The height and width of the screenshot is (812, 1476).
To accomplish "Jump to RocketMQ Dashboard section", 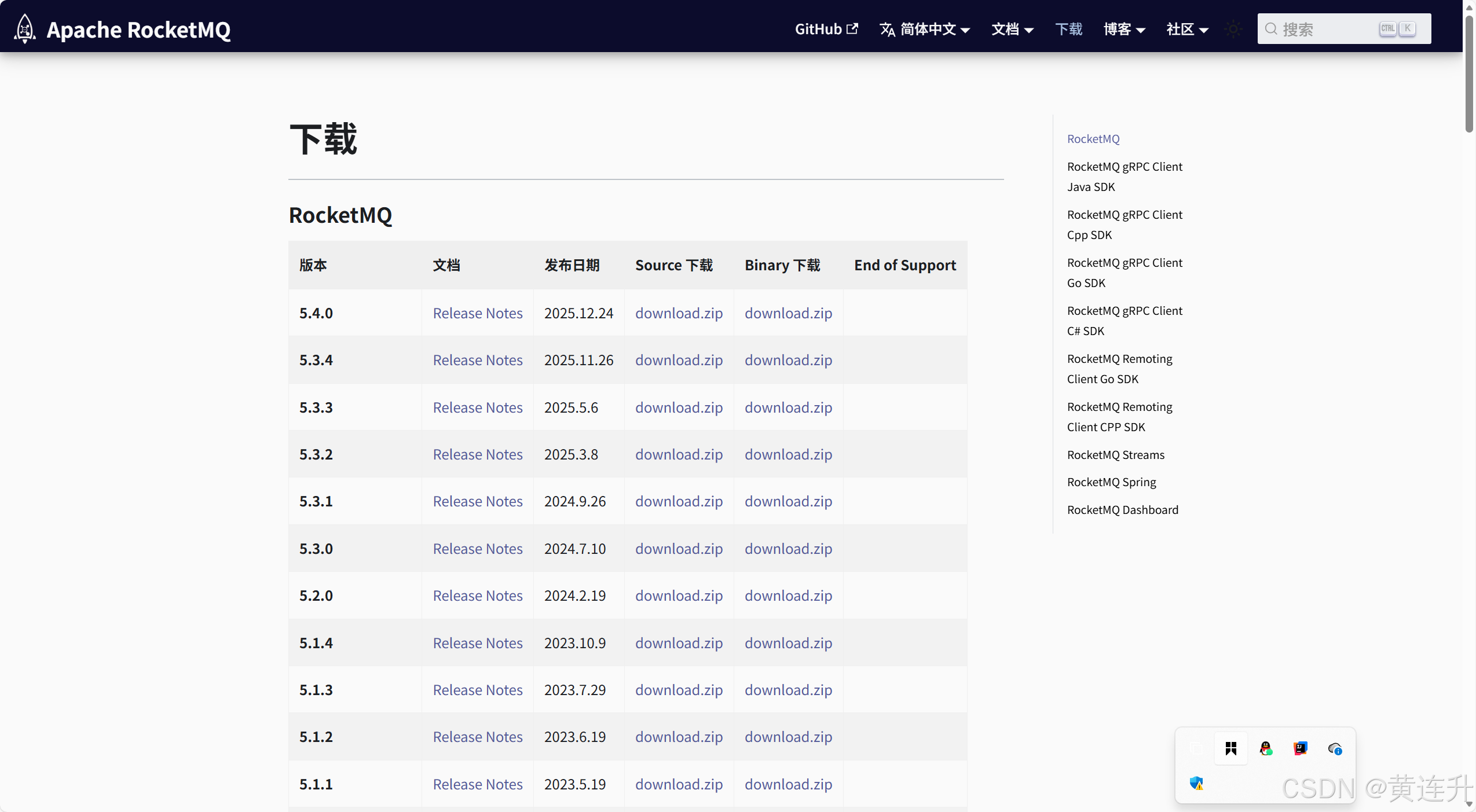I will 1123,510.
